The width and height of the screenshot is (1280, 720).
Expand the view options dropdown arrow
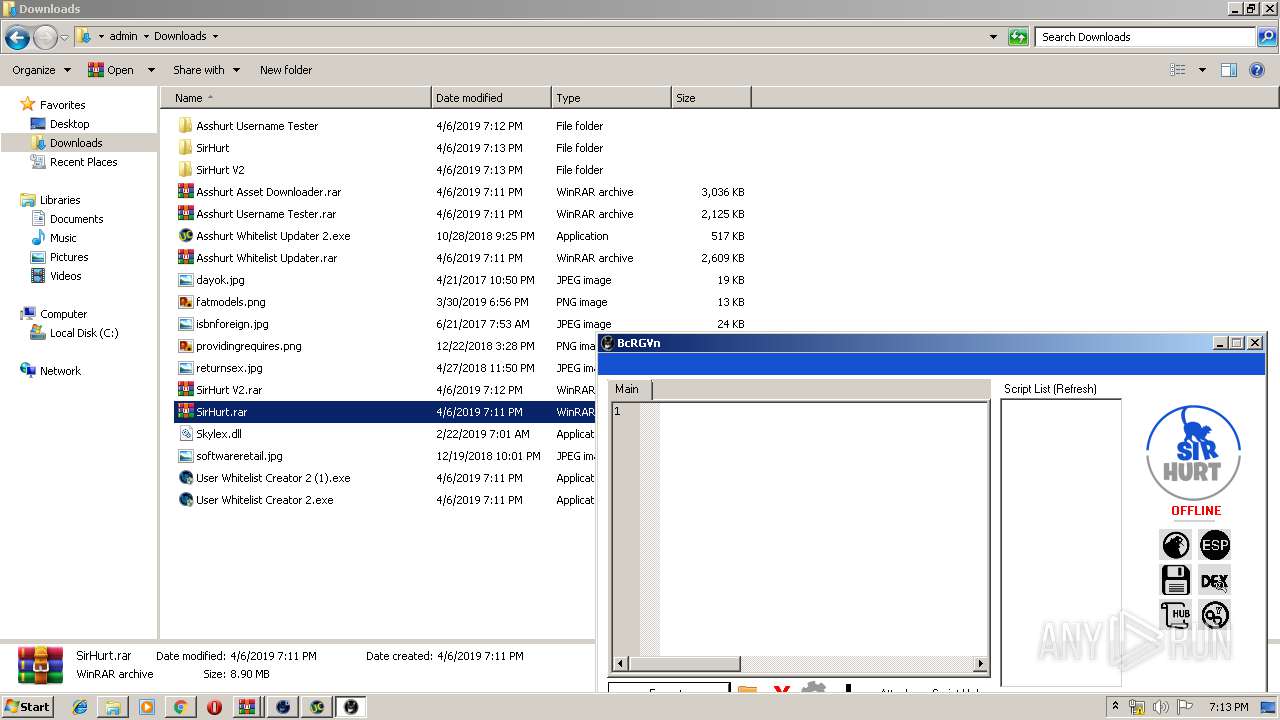(1202, 70)
